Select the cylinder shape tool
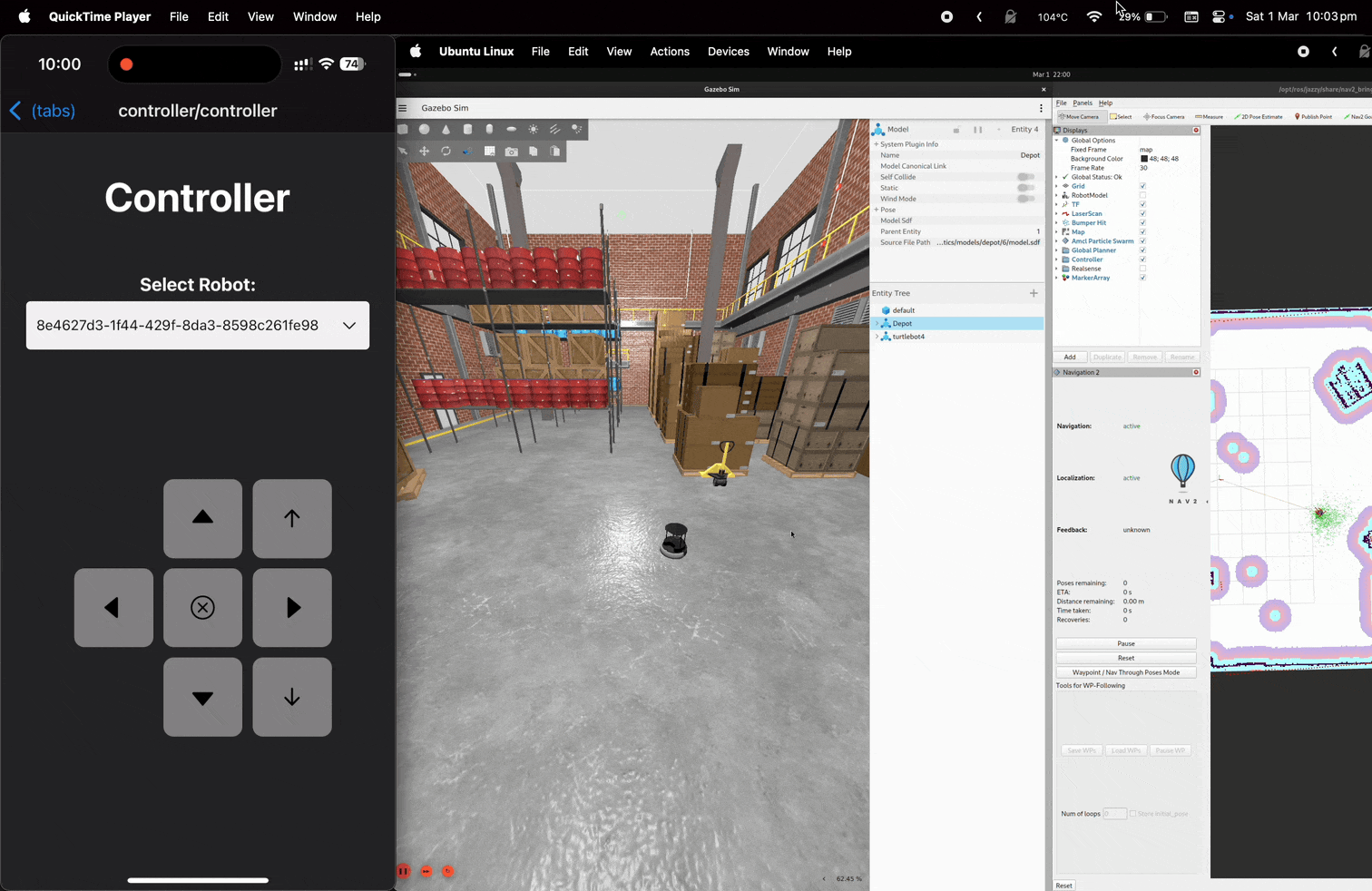This screenshot has width=1372, height=891. click(x=467, y=130)
